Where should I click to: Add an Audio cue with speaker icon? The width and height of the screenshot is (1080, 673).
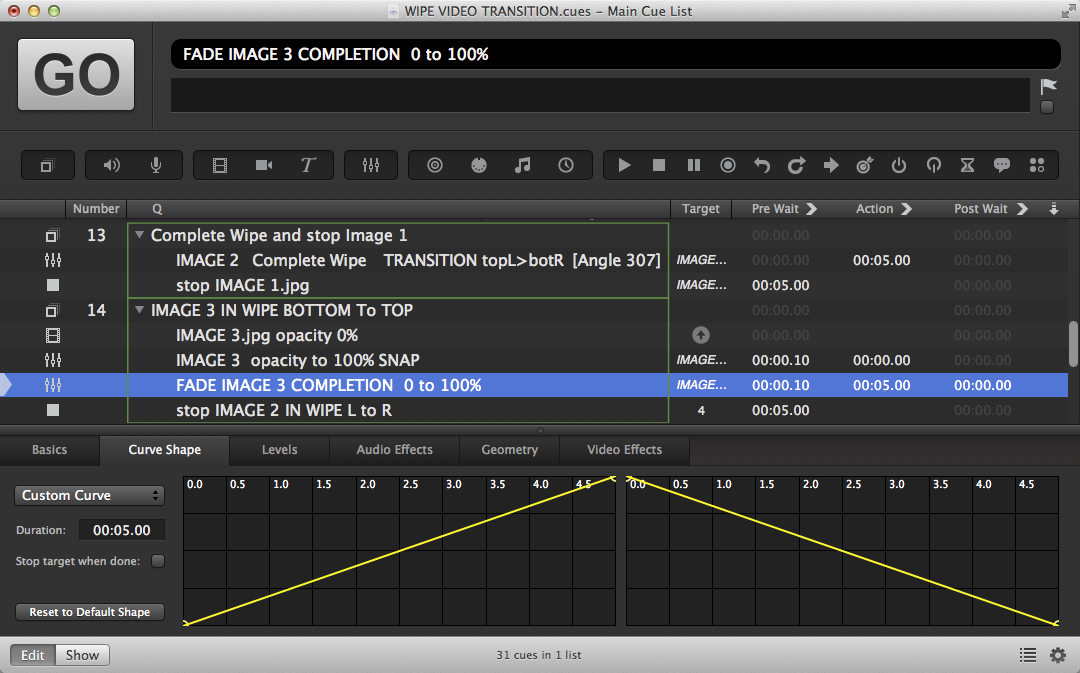tap(112, 165)
